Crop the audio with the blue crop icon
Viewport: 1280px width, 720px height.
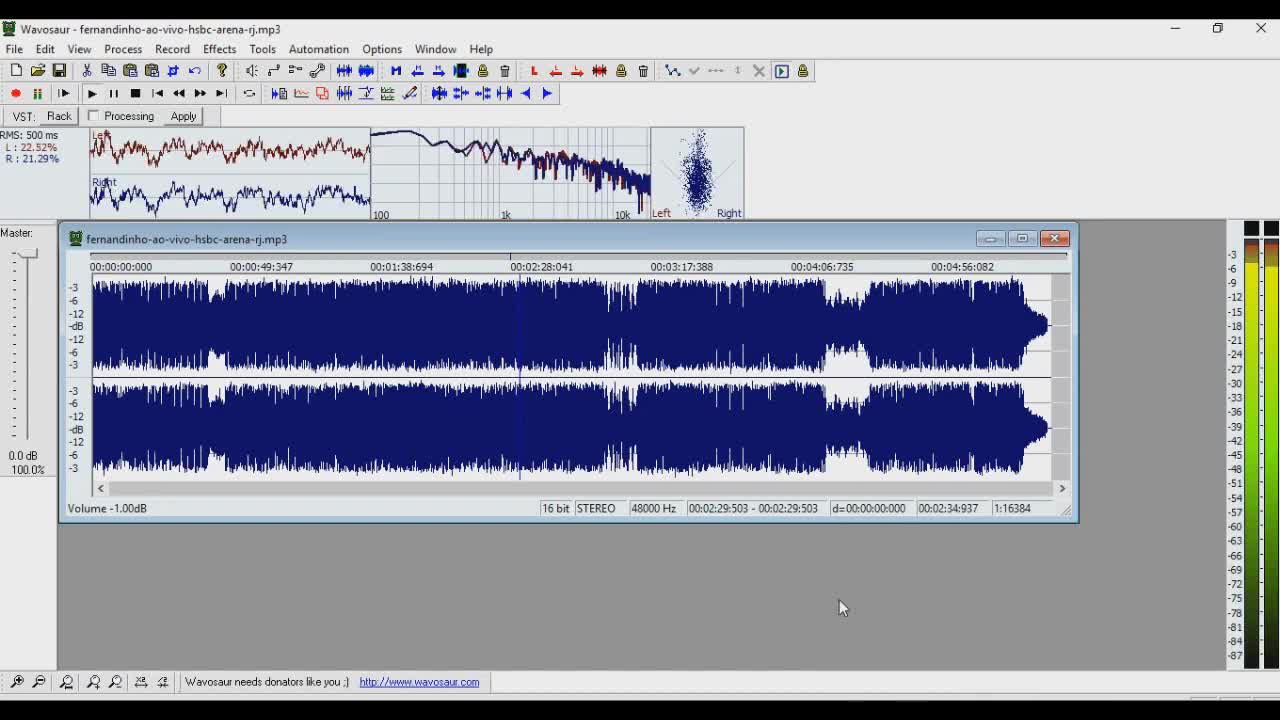click(x=173, y=71)
